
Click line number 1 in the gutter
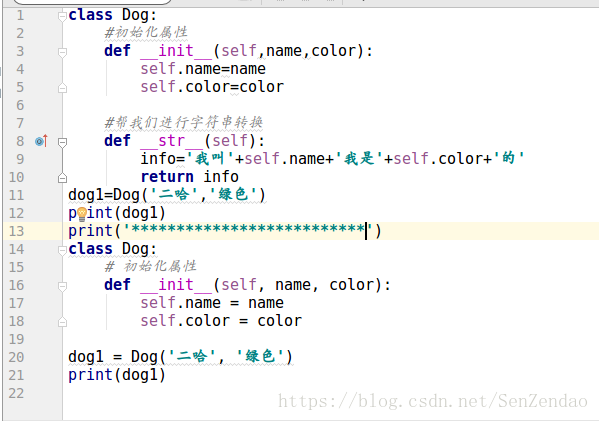[20, 15]
